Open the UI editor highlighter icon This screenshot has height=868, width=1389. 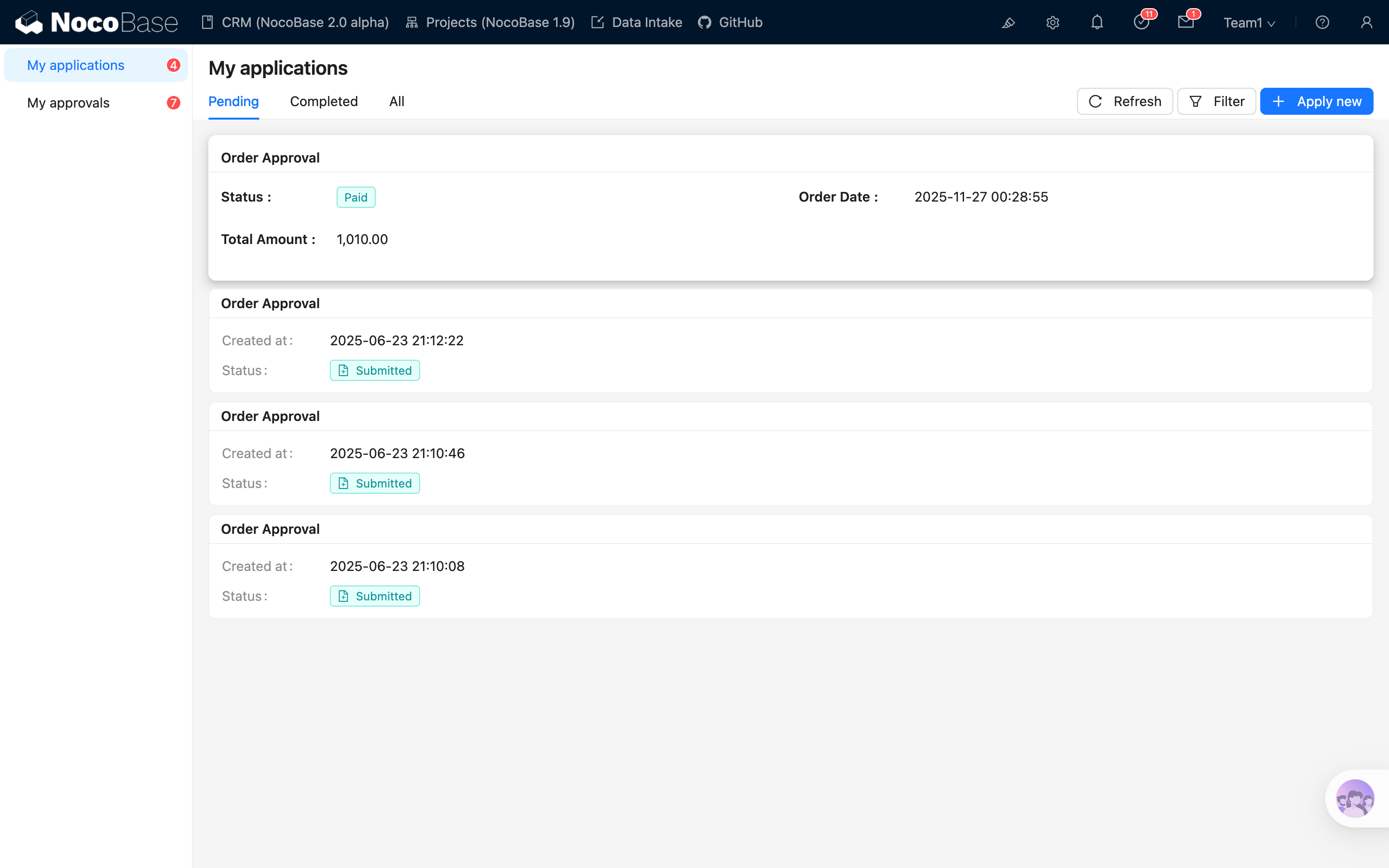coord(1008,22)
